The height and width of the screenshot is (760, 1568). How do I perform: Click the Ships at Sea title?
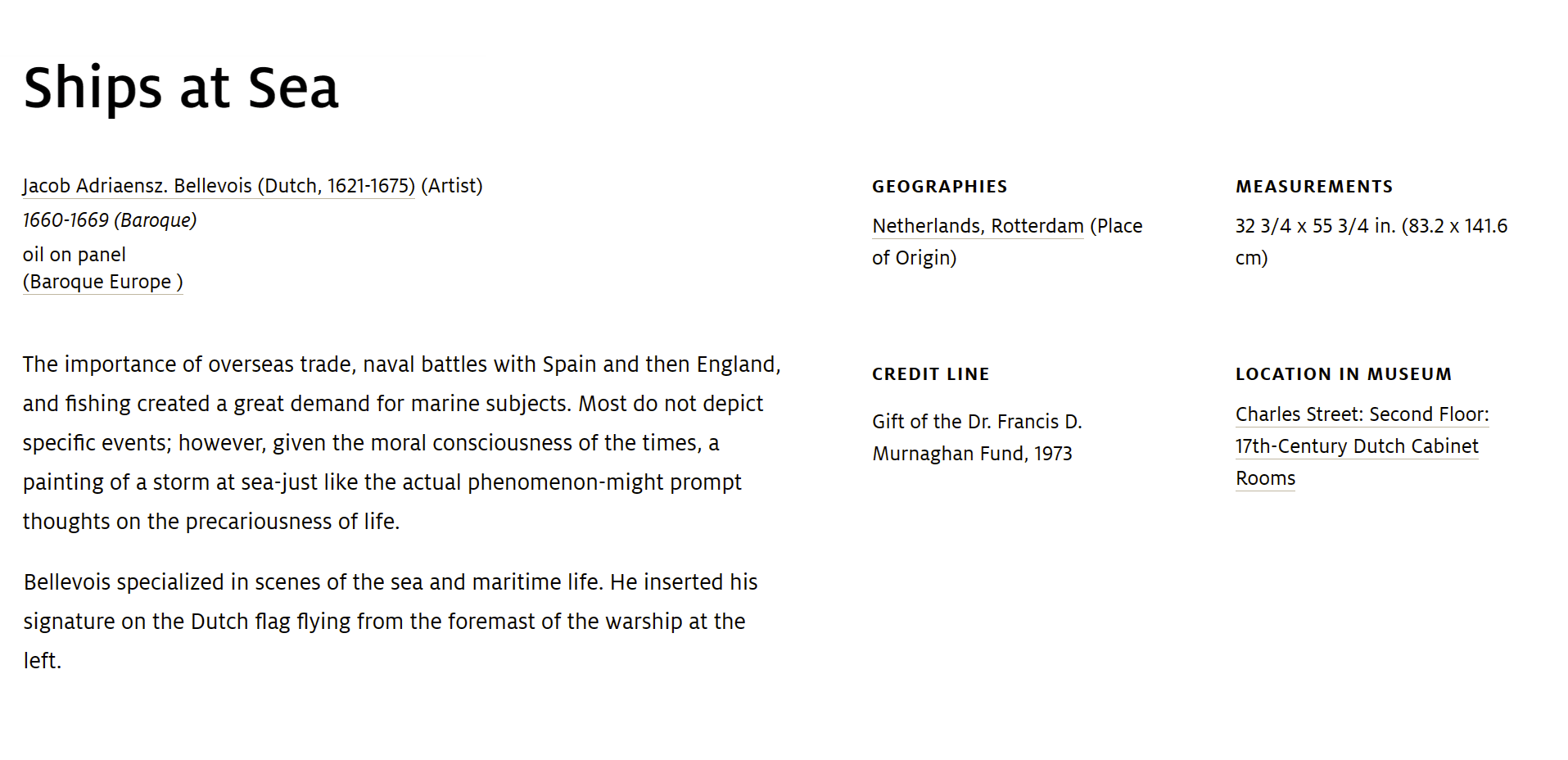181,88
